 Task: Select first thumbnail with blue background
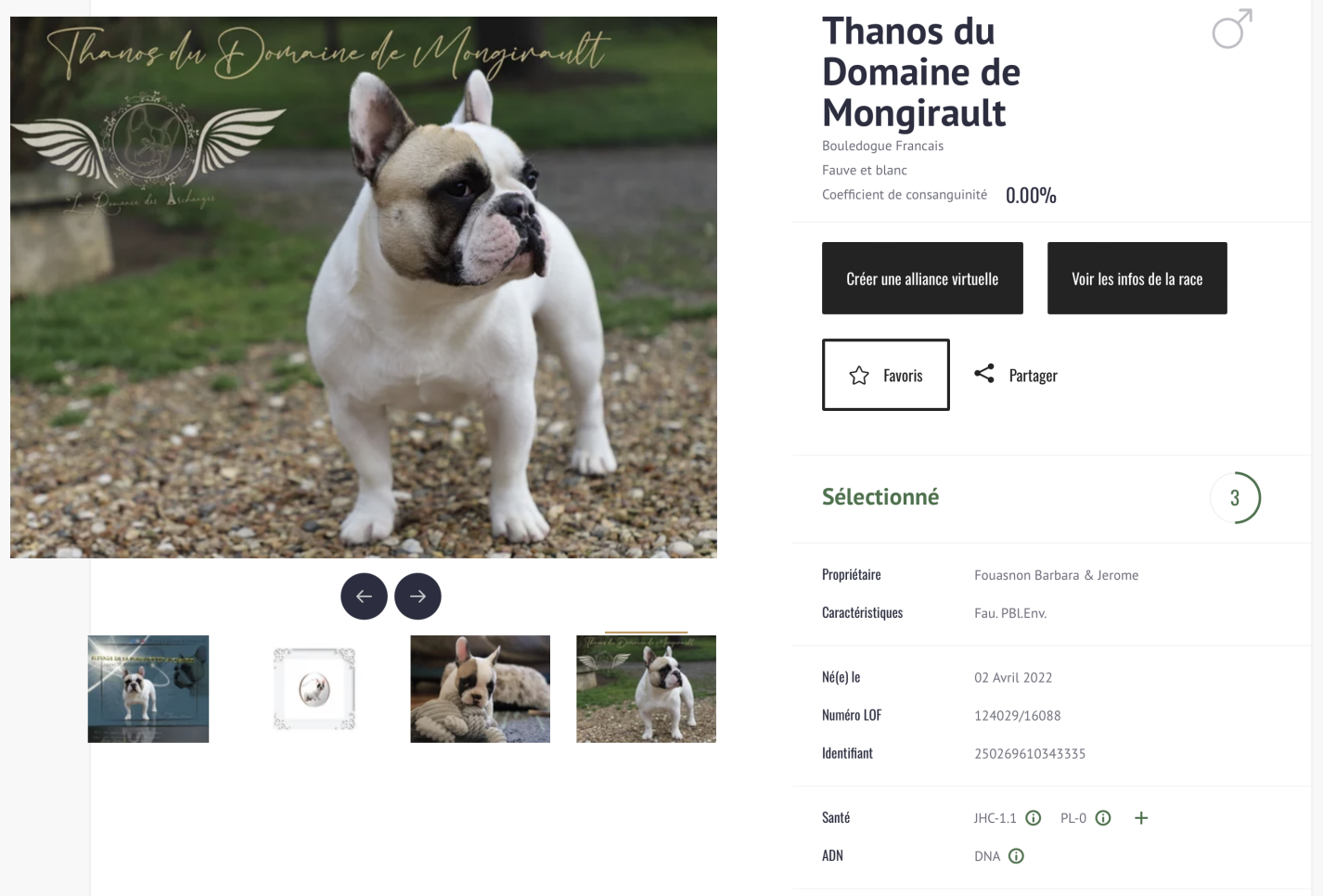click(148, 689)
